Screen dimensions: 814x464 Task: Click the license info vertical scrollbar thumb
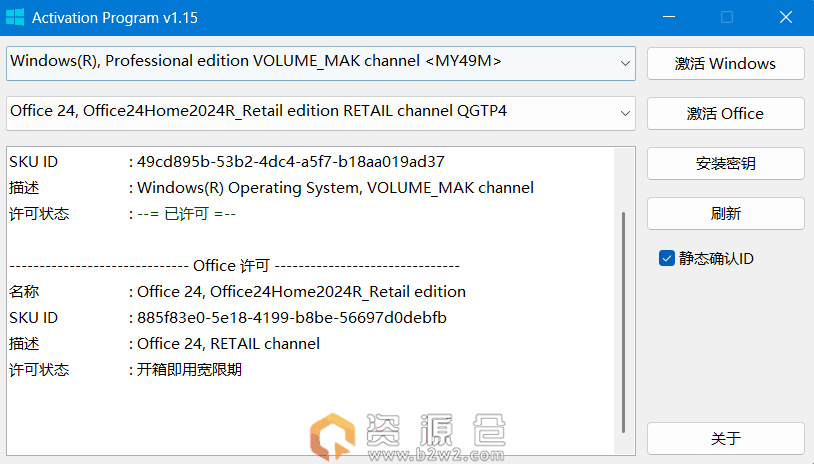pos(623,322)
